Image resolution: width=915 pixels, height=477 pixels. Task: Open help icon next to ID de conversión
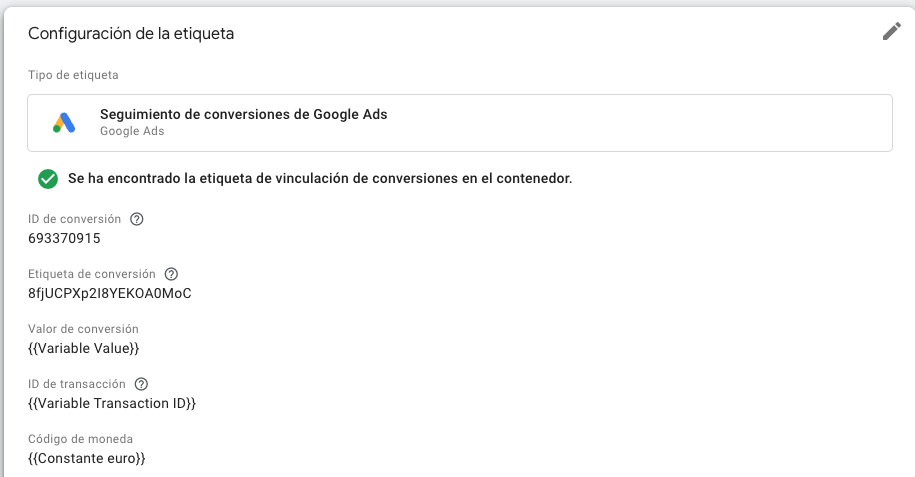[x=137, y=219]
